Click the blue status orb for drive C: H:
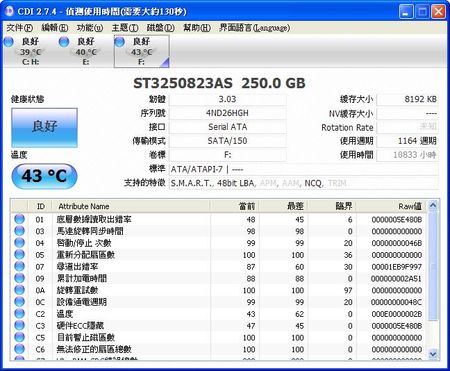 [x=8, y=42]
